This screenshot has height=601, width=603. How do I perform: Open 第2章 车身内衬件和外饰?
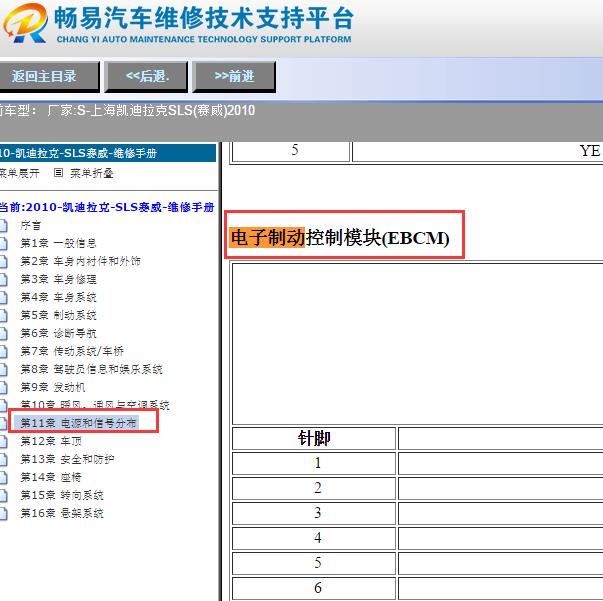[x=80, y=261]
